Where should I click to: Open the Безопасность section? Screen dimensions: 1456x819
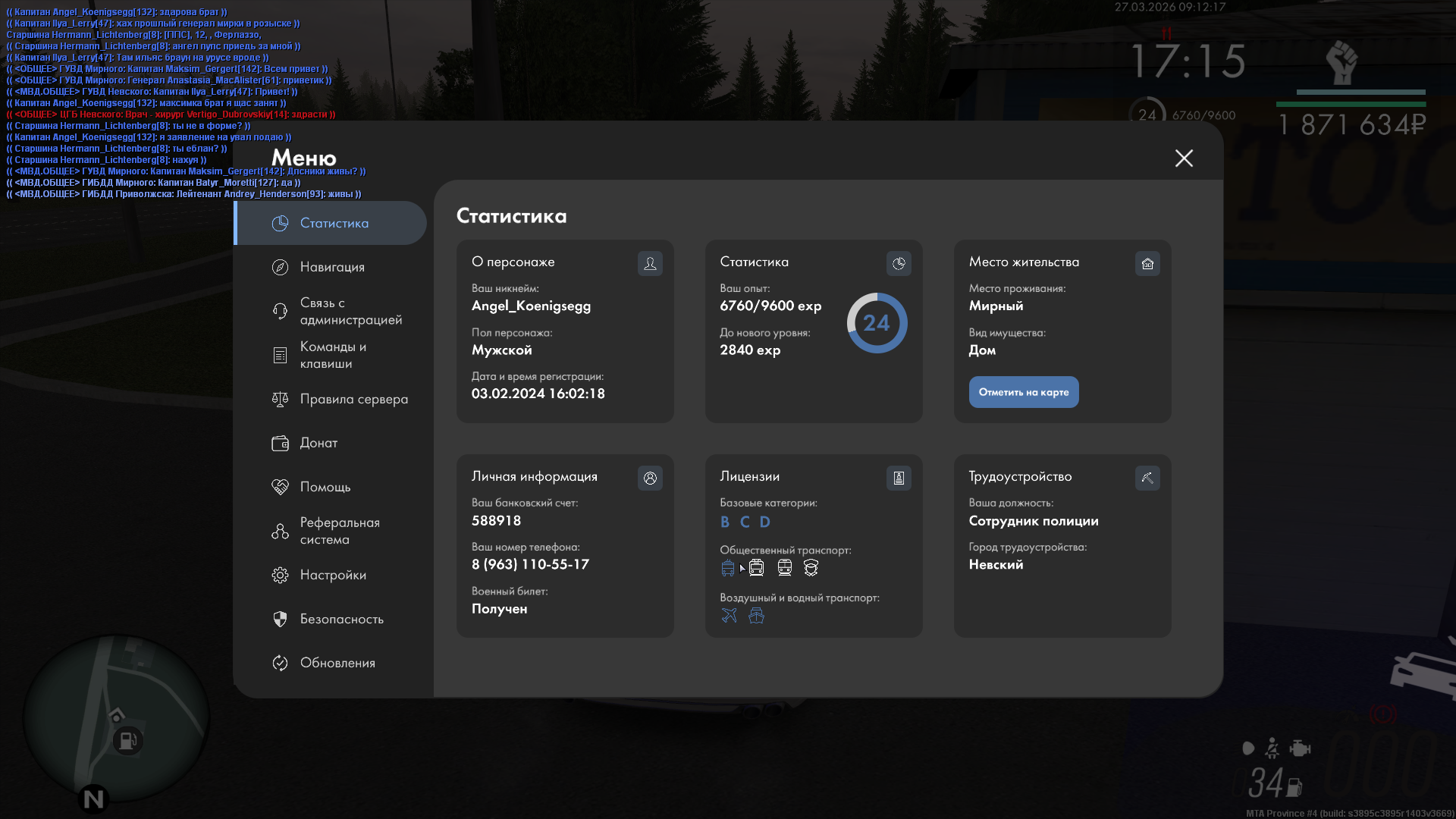[341, 619]
